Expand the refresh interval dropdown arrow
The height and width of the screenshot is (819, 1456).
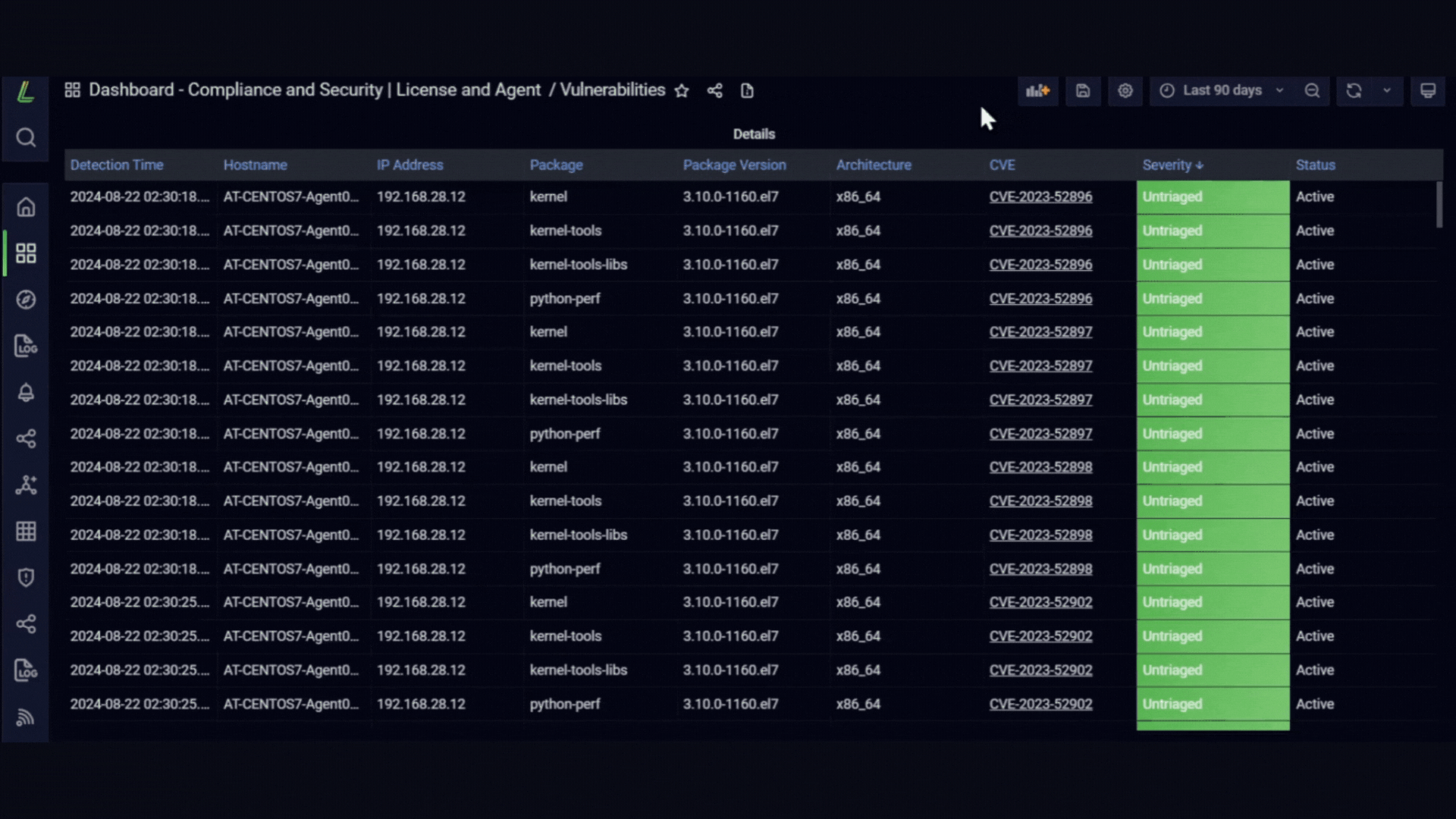coord(1387,91)
